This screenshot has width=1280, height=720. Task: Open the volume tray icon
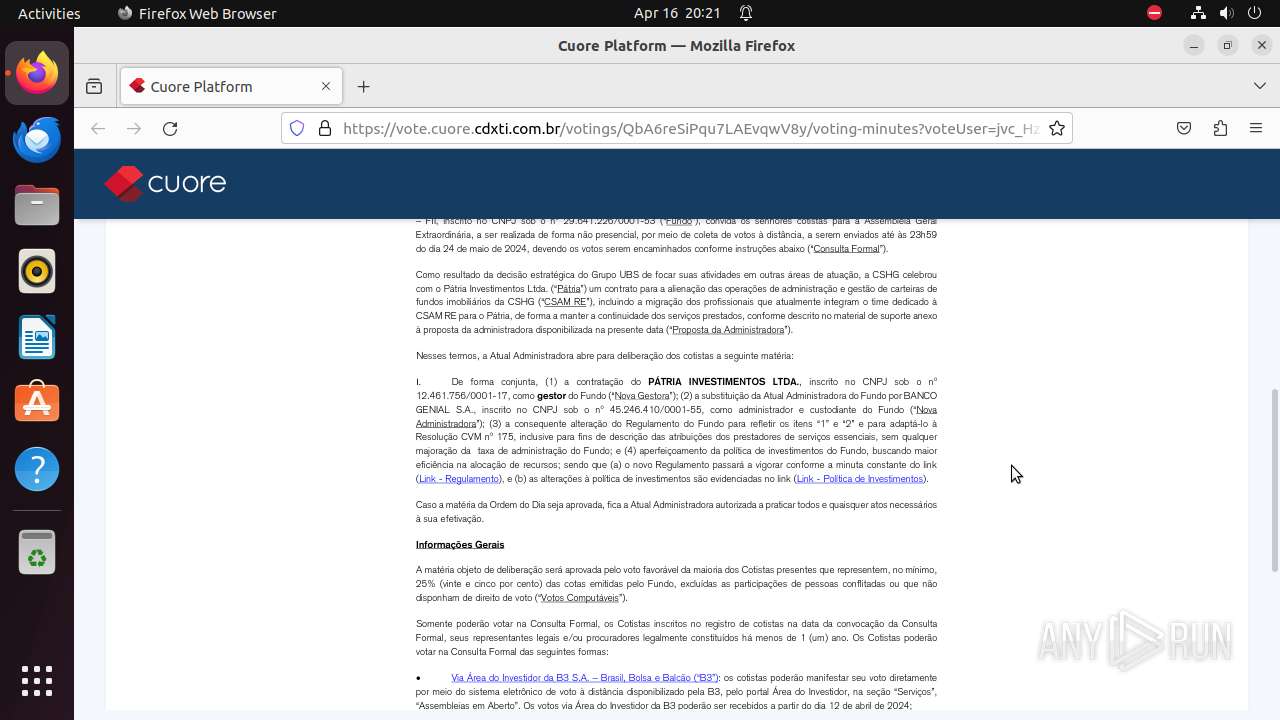point(1226,13)
